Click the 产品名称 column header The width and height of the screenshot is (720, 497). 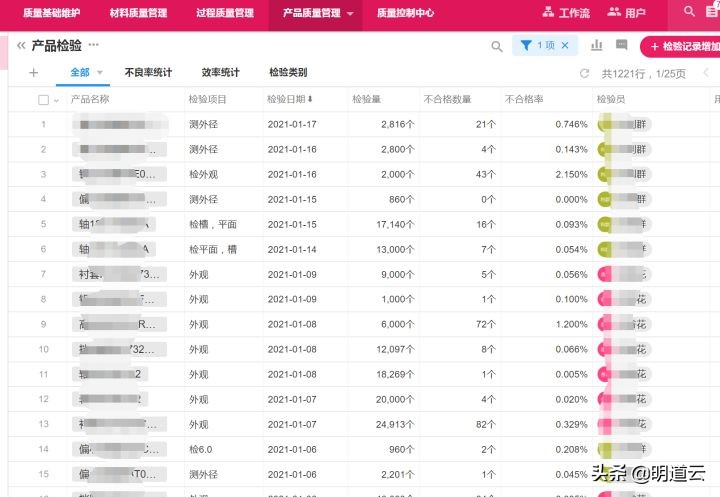[90, 99]
